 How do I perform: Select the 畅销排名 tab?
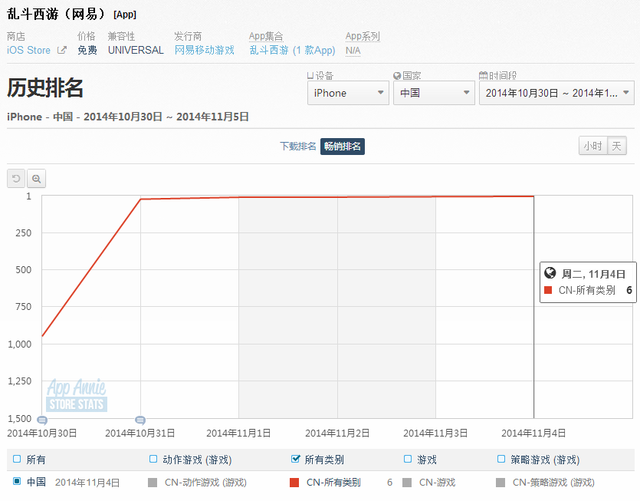[x=342, y=146]
